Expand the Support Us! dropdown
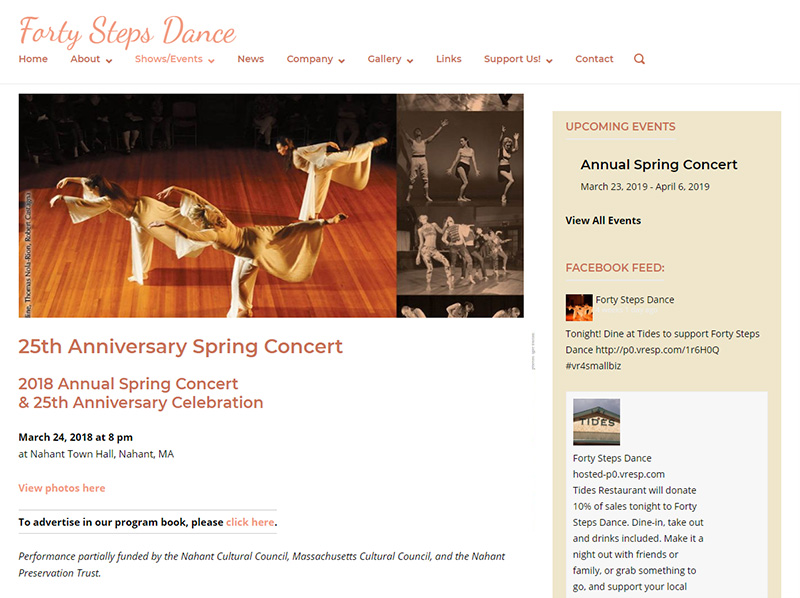 pyautogui.click(x=512, y=59)
